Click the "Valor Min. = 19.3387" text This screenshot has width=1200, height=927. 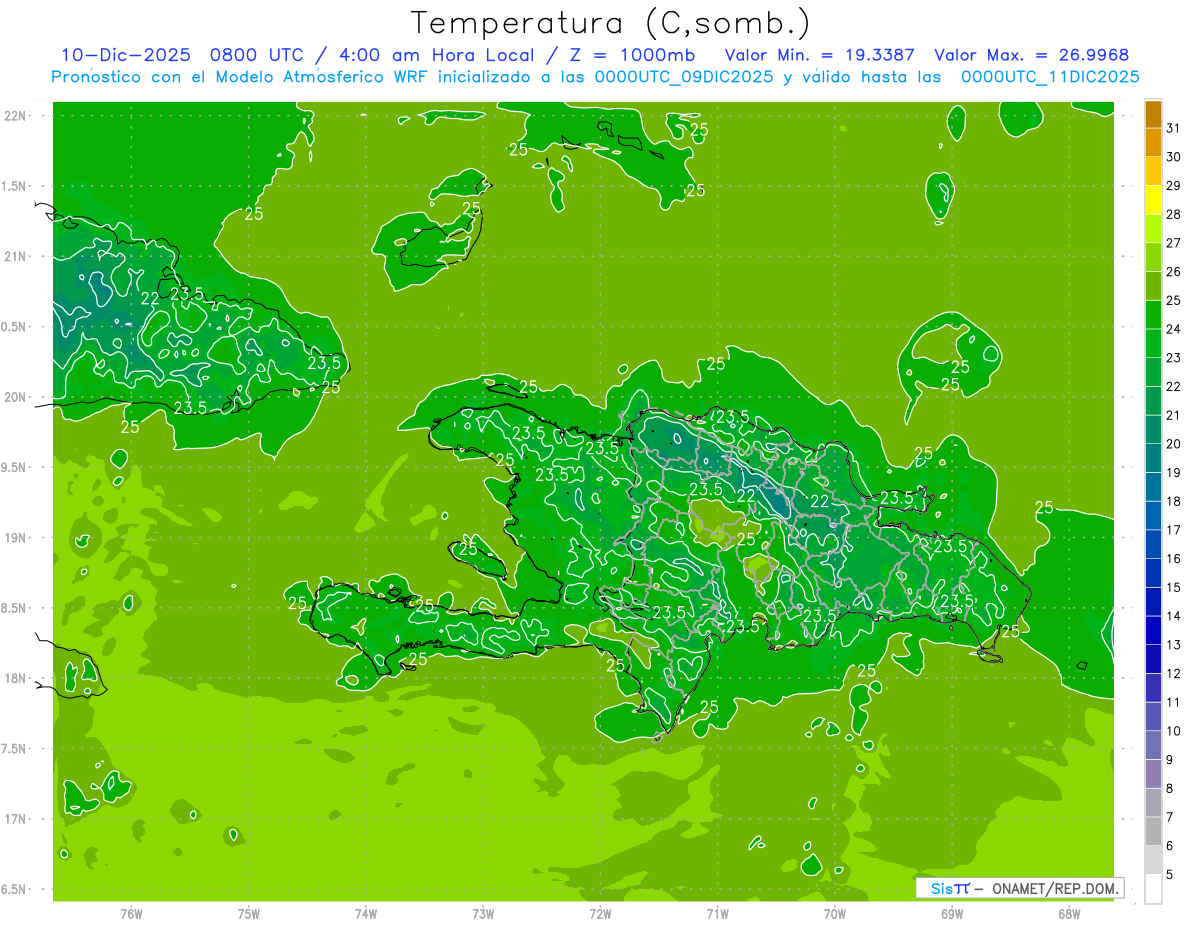[x=820, y=55]
